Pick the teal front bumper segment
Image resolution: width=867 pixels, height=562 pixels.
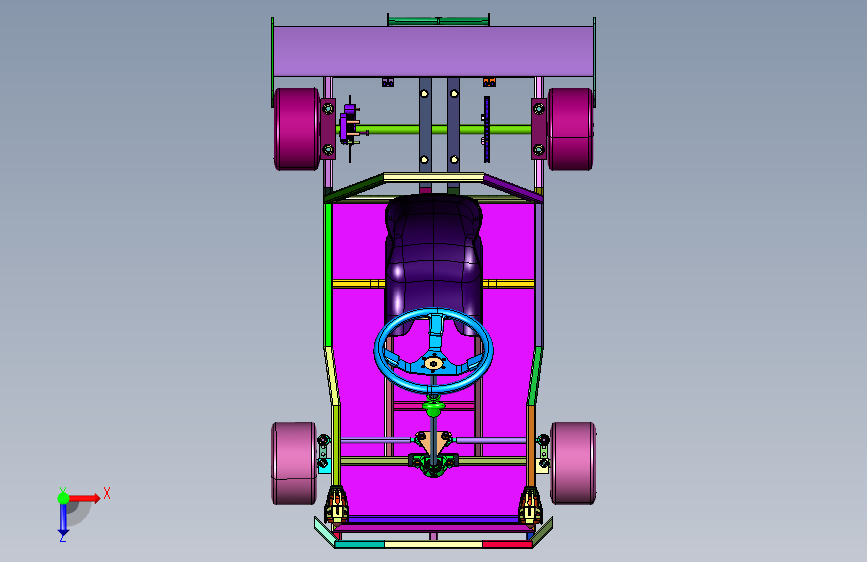tap(359, 545)
